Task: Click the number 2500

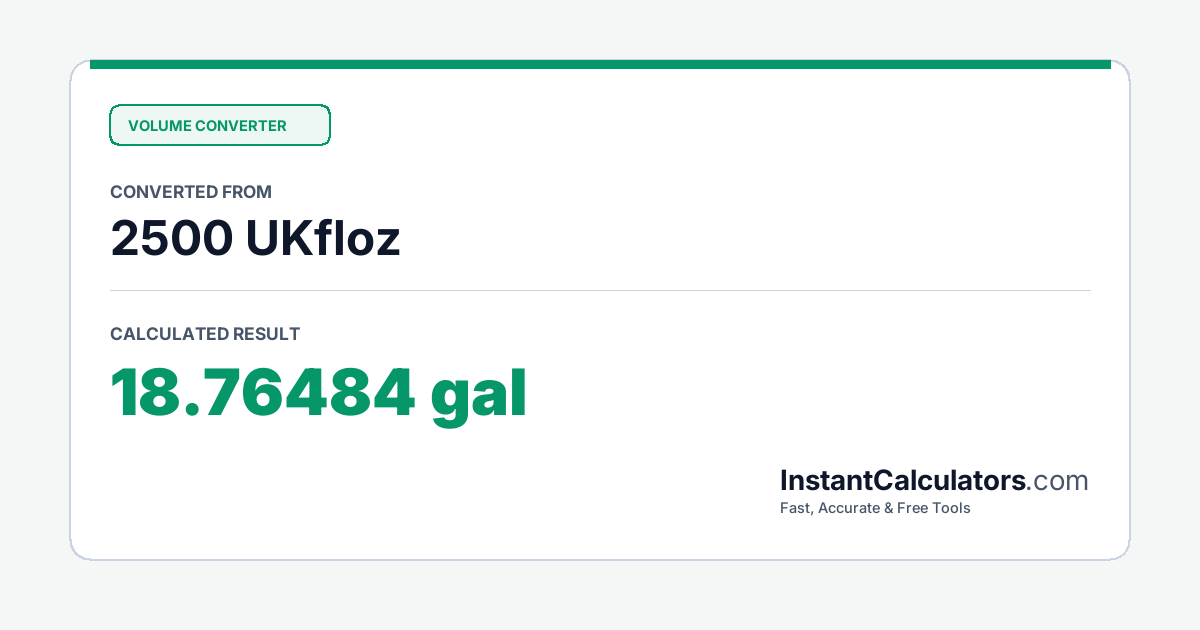Action: (171, 239)
